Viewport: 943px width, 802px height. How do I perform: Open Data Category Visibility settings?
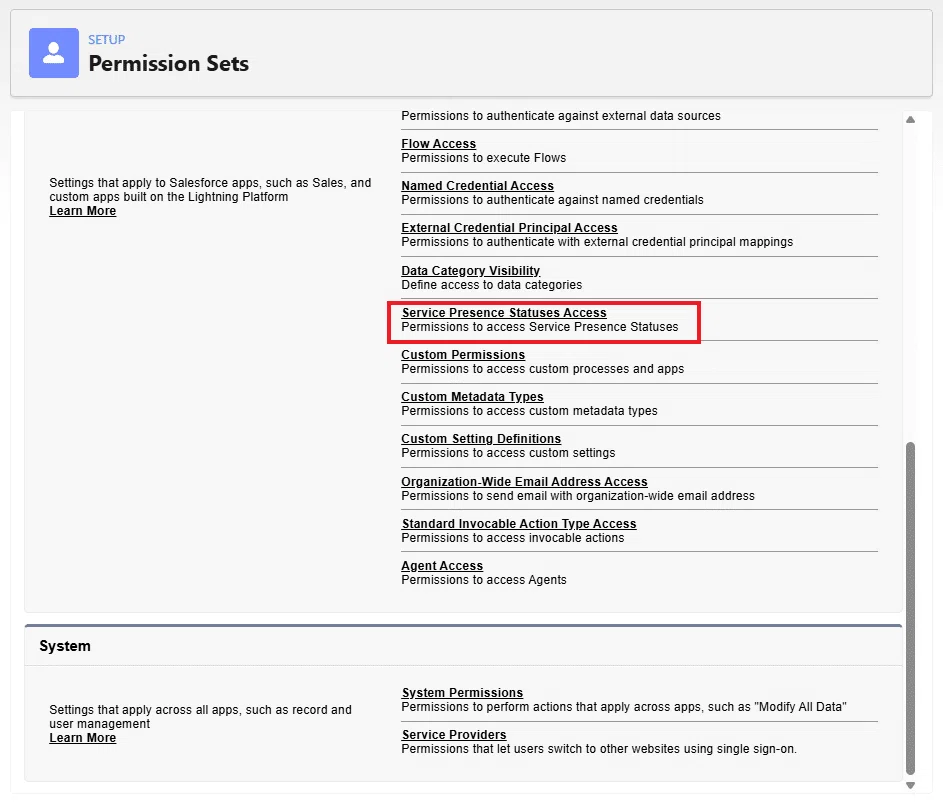pos(470,271)
